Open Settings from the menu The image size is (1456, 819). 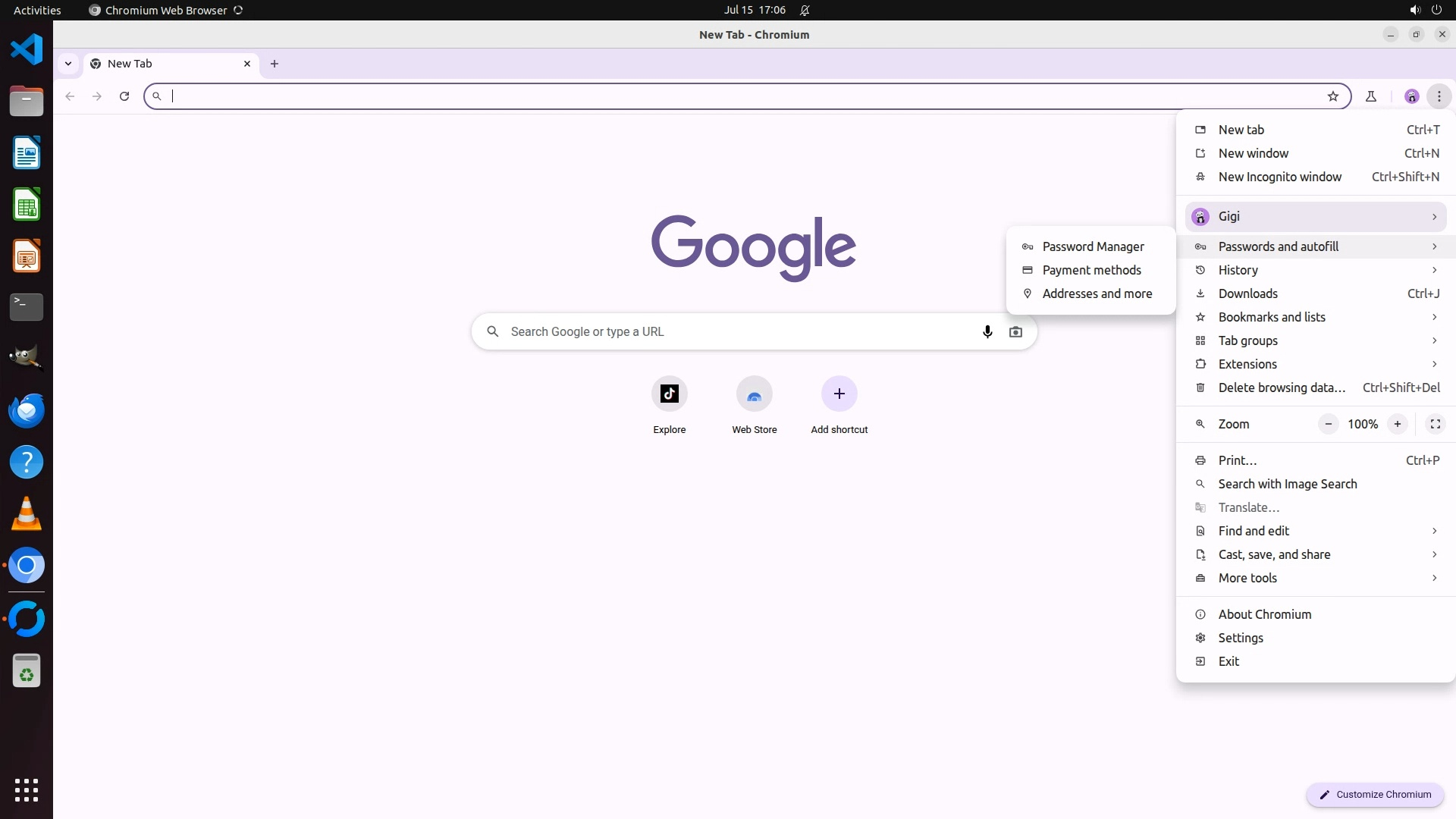[x=1241, y=638]
